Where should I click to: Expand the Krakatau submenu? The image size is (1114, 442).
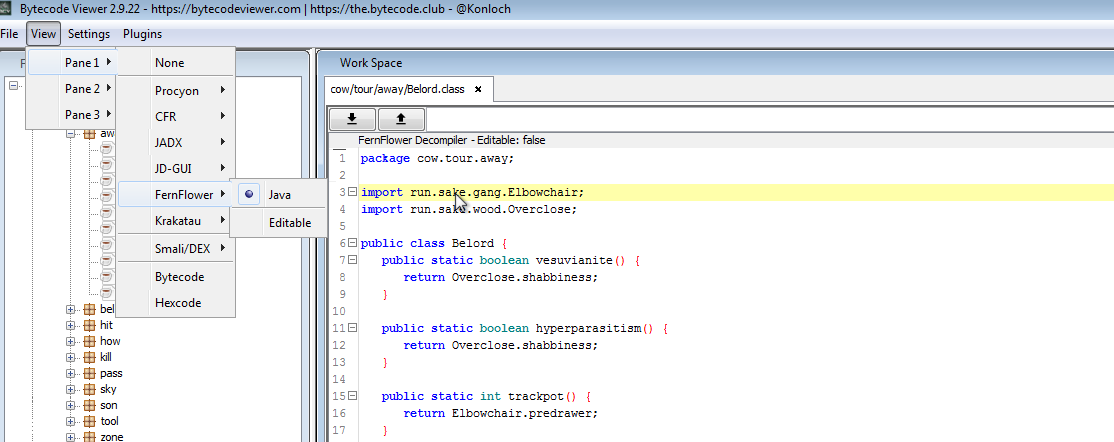click(x=175, y=221)
